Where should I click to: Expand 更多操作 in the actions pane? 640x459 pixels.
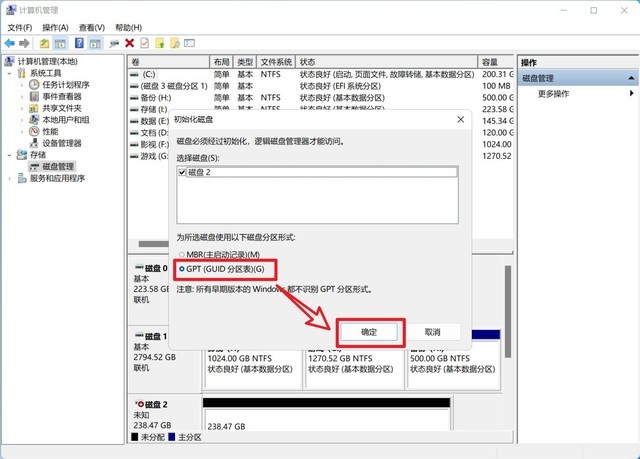[x=554, y=93]
